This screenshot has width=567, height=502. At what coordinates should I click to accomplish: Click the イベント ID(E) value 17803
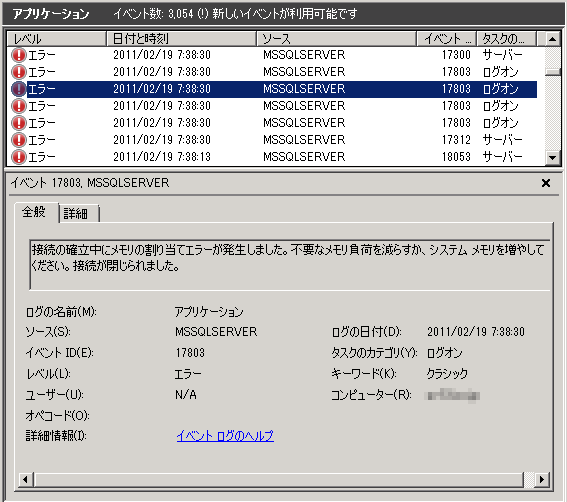coord(190,353)
